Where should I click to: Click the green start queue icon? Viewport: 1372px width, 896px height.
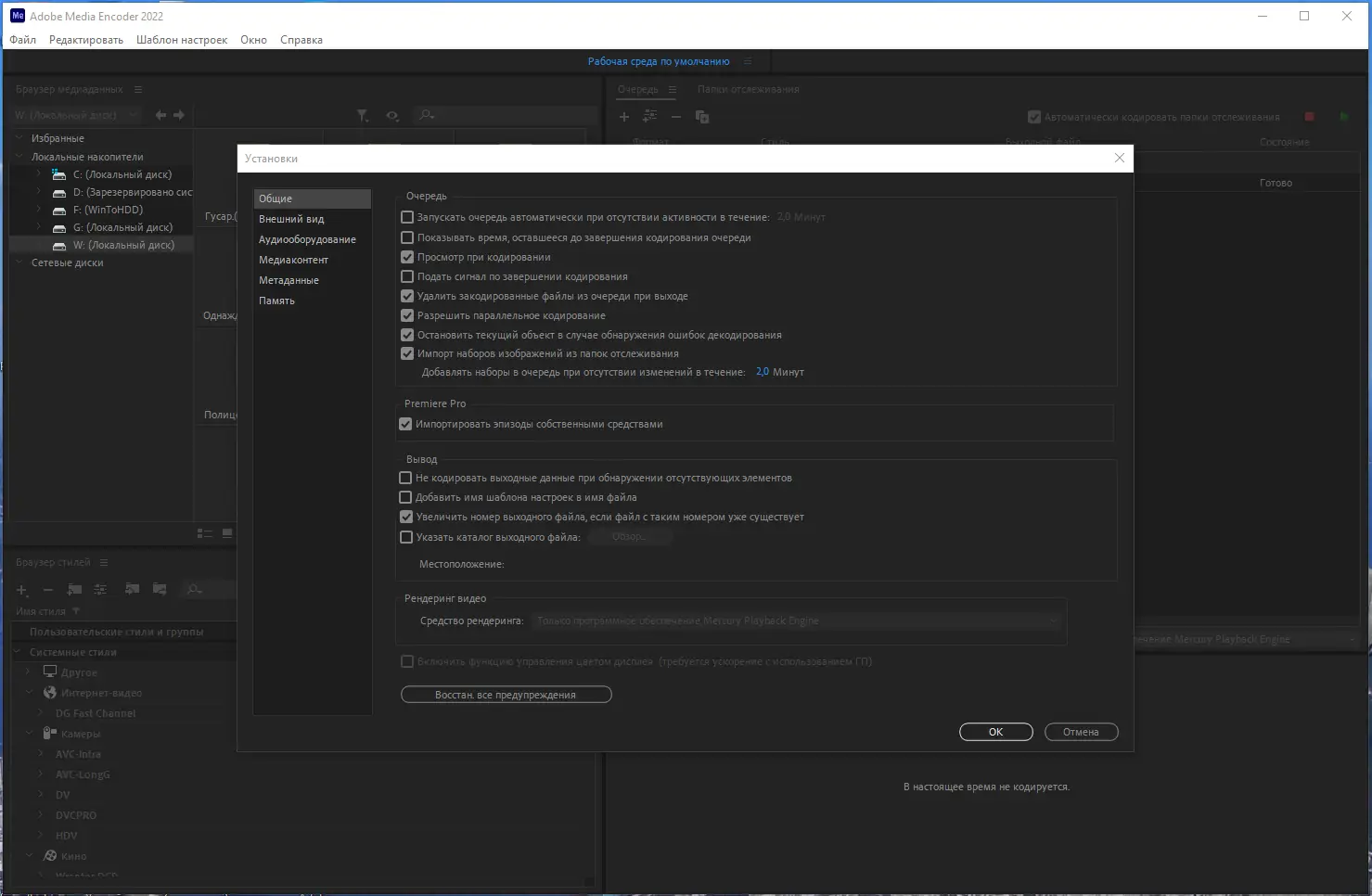pyautogui.click(x=1344, y=117)
